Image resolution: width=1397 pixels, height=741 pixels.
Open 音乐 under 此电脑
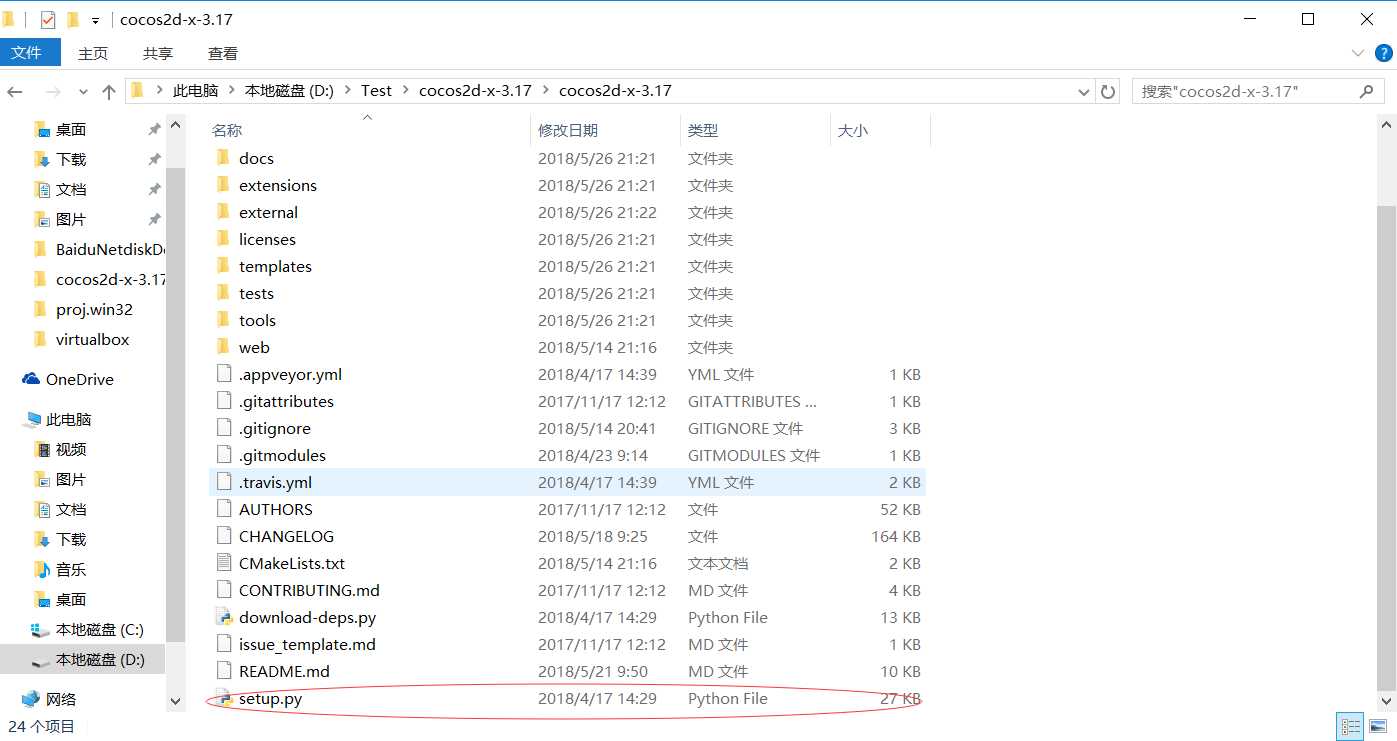(x=71, y=569)
